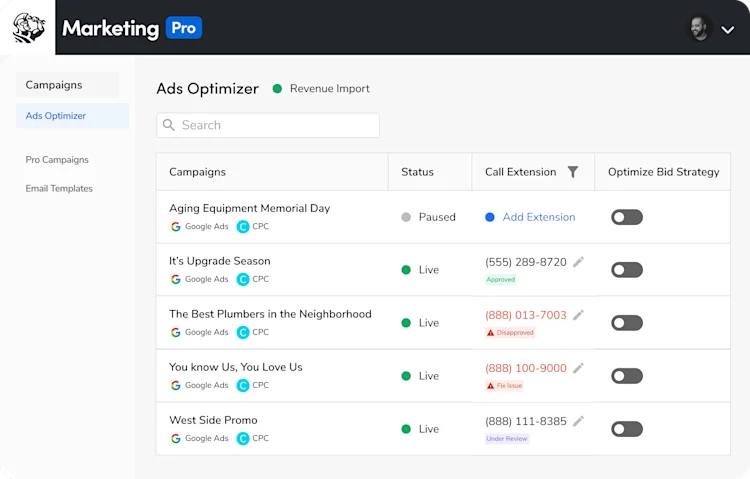Click the Status column header
The image size is (750, 479).
coord(417,172)
